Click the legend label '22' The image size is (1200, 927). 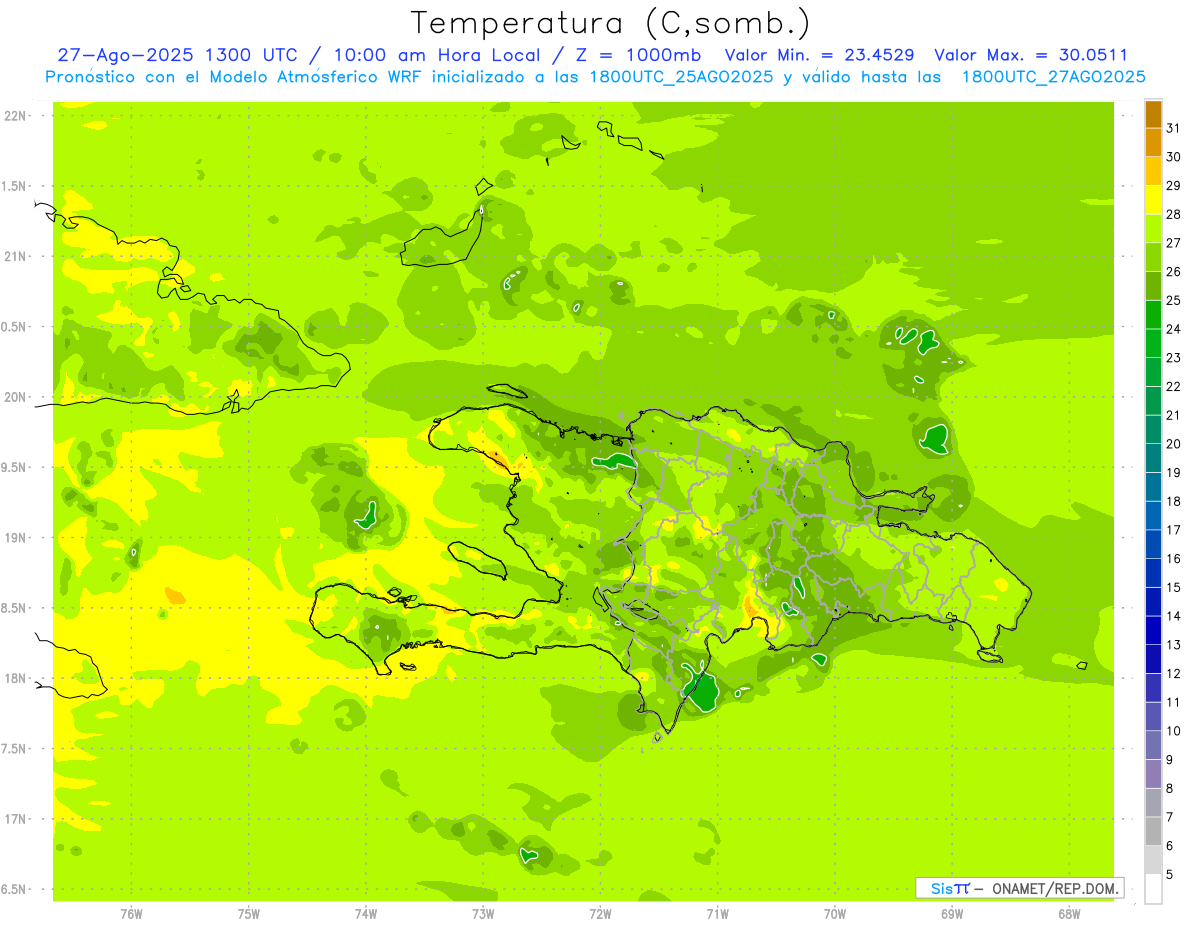pyautogui.click(x=1173, y=386)
